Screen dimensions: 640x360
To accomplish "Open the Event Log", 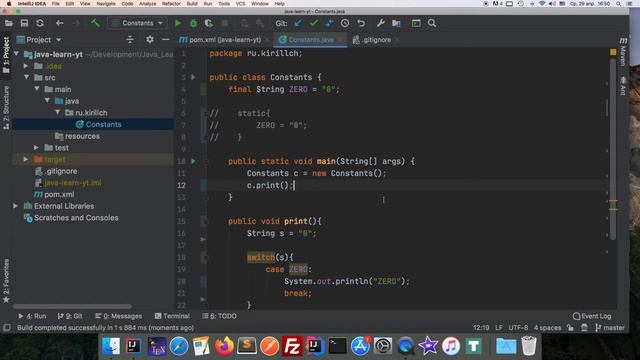I will click(x=592, y=316).
